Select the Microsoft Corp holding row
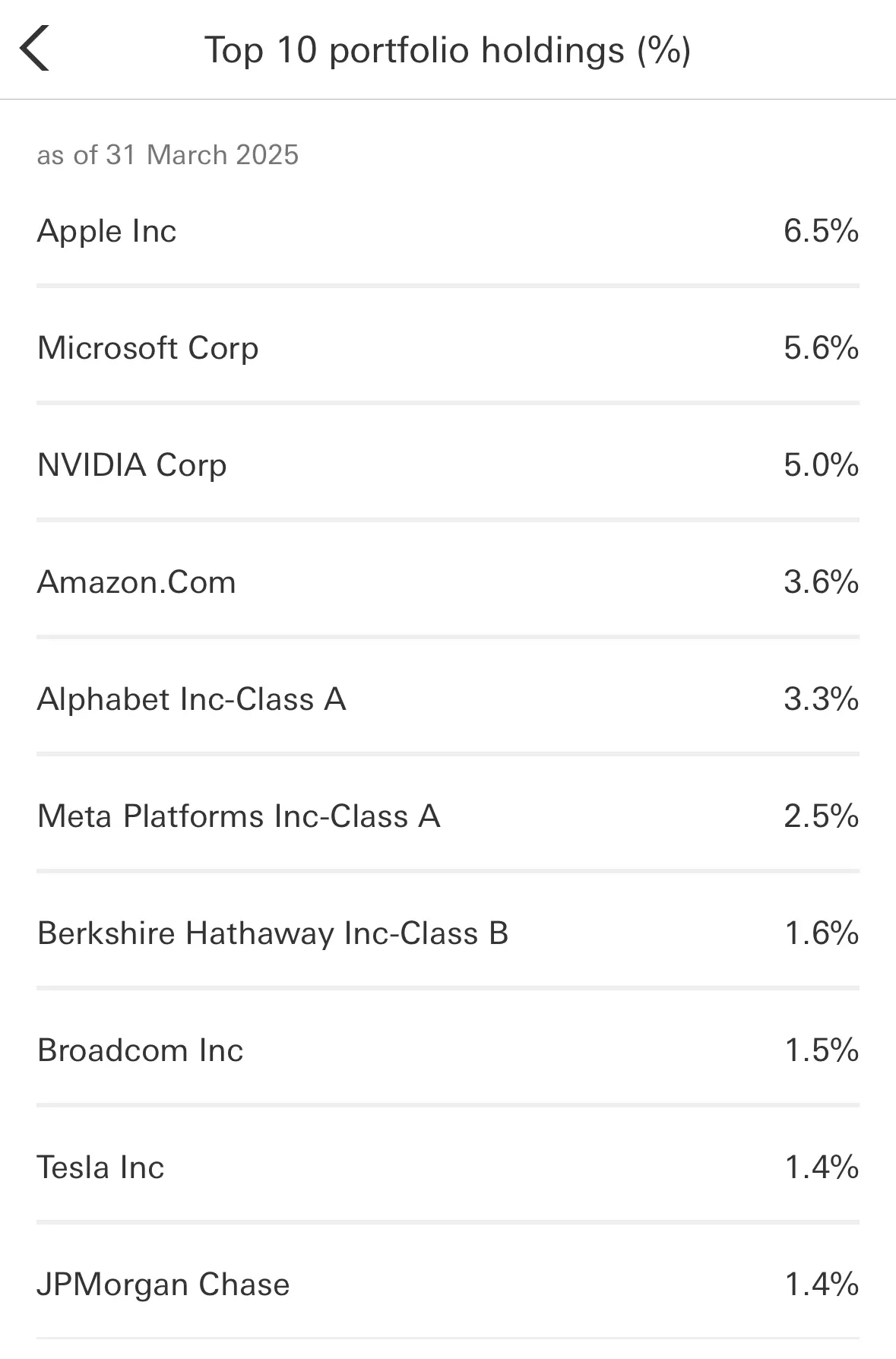This screenshot has width=896, height=1359. pyautogui.click(x=448, y=348)
